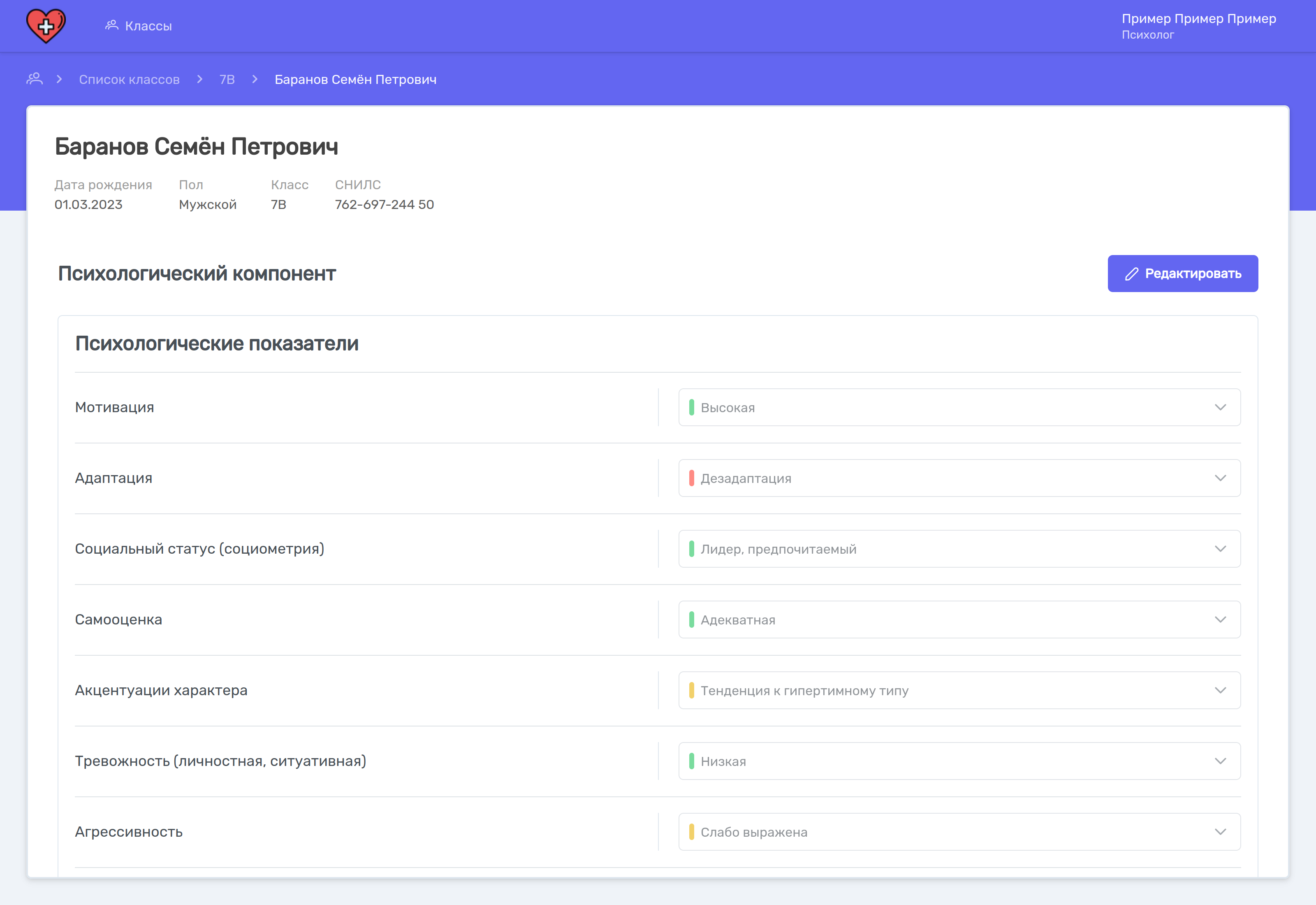The height and width of the screenshot is (905, 1316).
Task: Navigate to 7В breadcrumb link
Action: point(227,79)
